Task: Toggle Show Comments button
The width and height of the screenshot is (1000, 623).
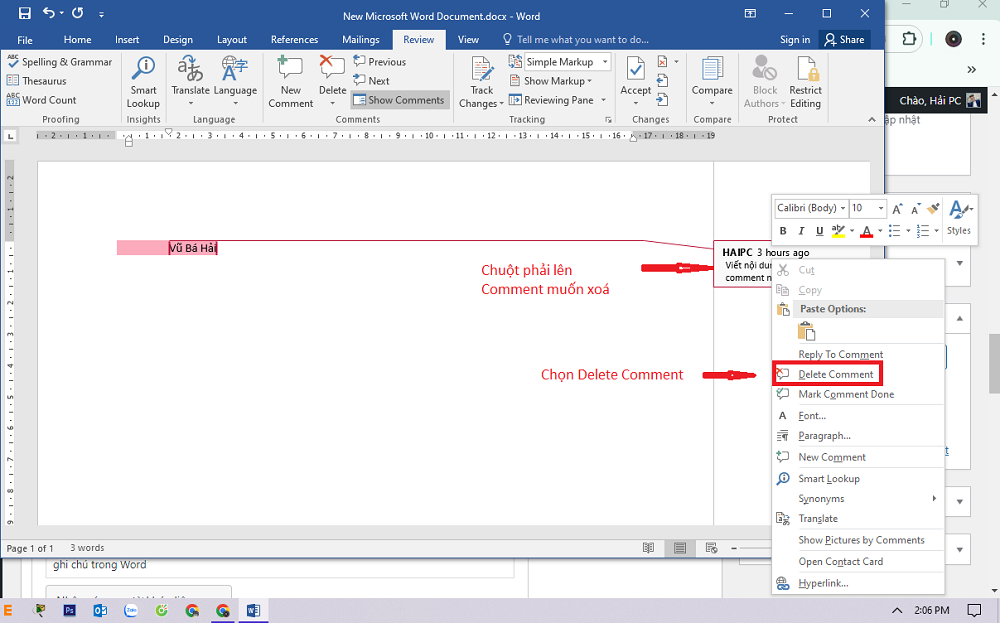Action: click(x=399, y=100)
